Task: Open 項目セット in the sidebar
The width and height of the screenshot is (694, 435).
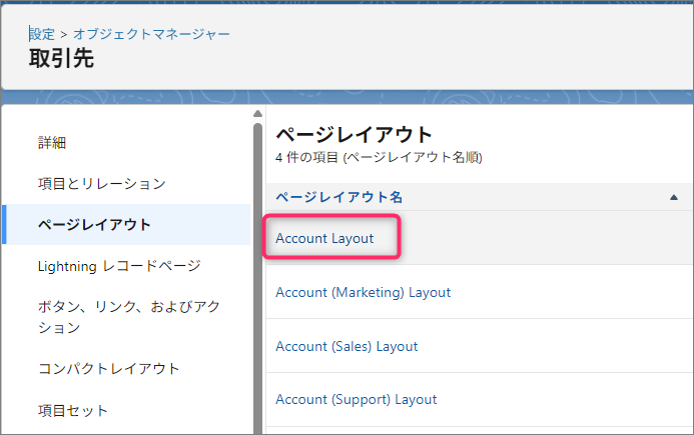Action: [x=73, y=410]
